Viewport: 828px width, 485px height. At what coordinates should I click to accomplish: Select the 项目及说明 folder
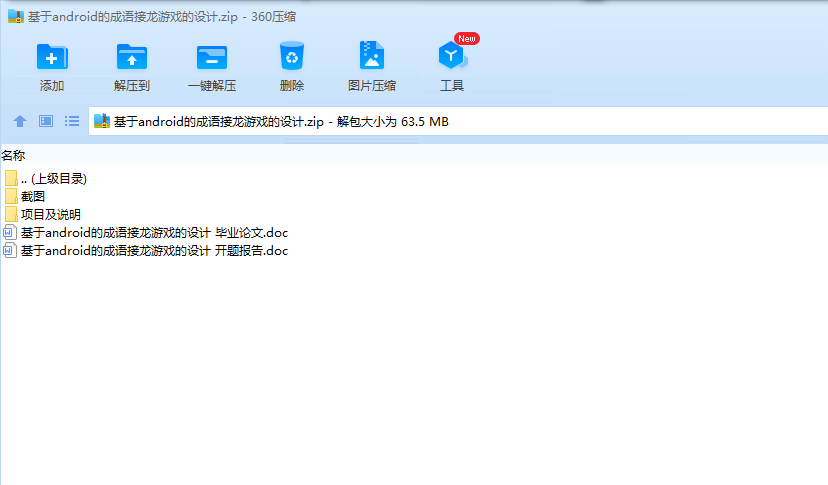42,214
